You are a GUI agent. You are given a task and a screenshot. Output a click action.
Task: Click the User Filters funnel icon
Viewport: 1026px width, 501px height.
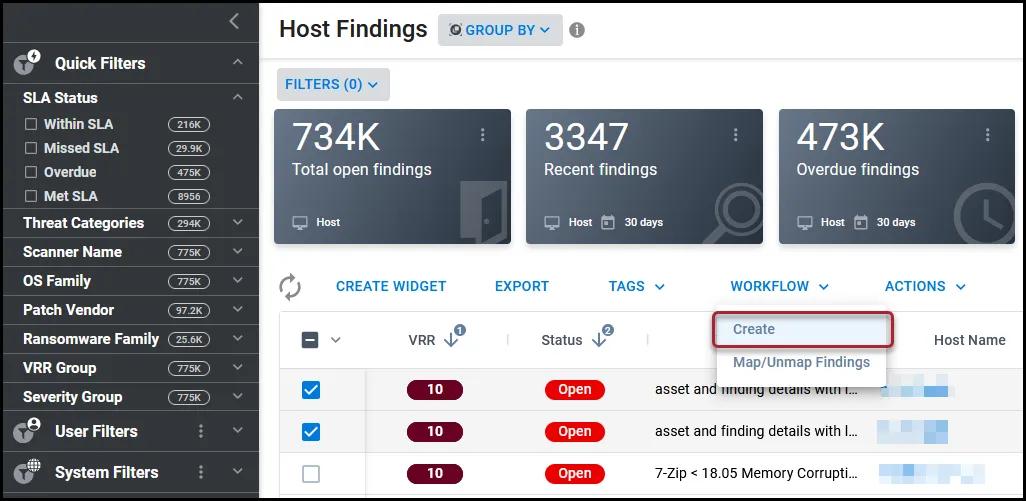[x=27, y=430]
